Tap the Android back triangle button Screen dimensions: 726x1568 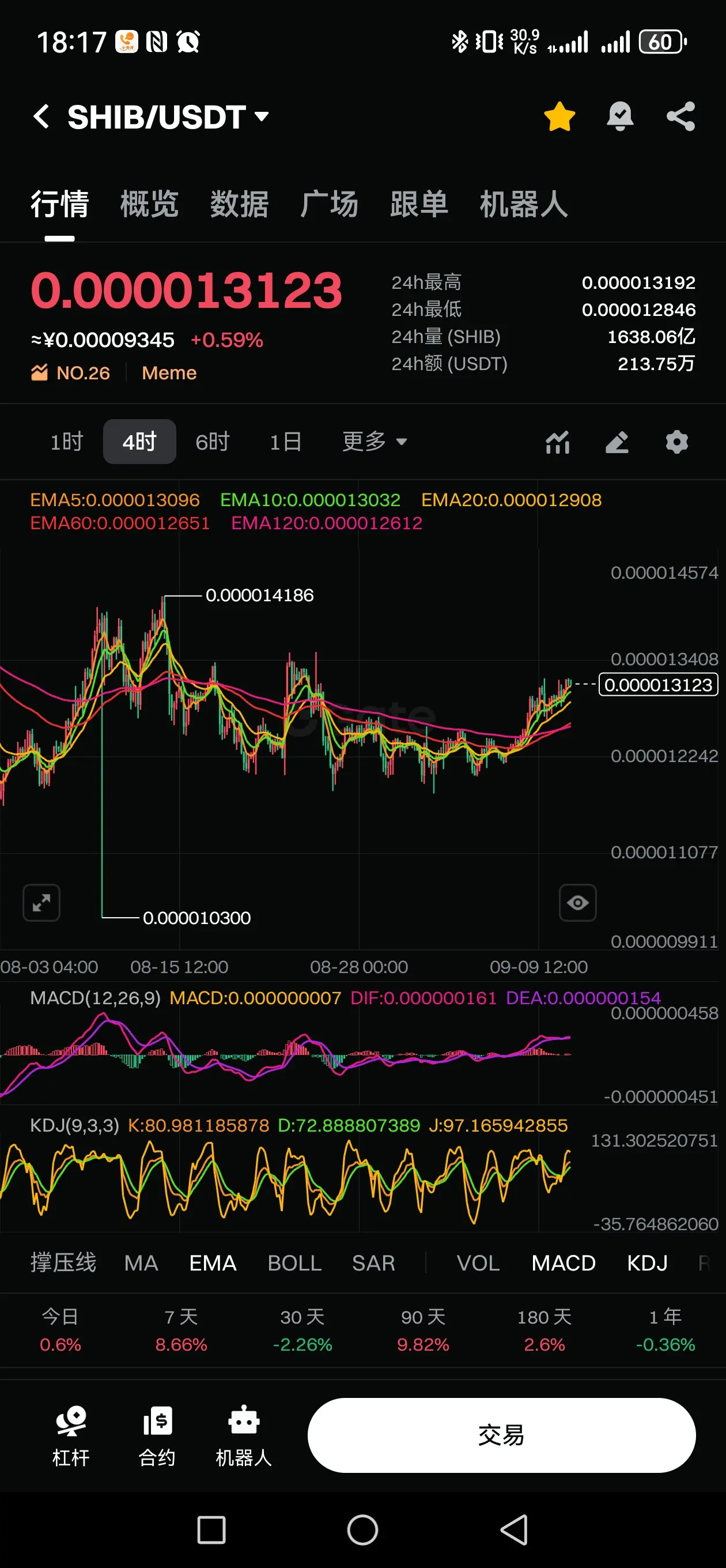514,1529
